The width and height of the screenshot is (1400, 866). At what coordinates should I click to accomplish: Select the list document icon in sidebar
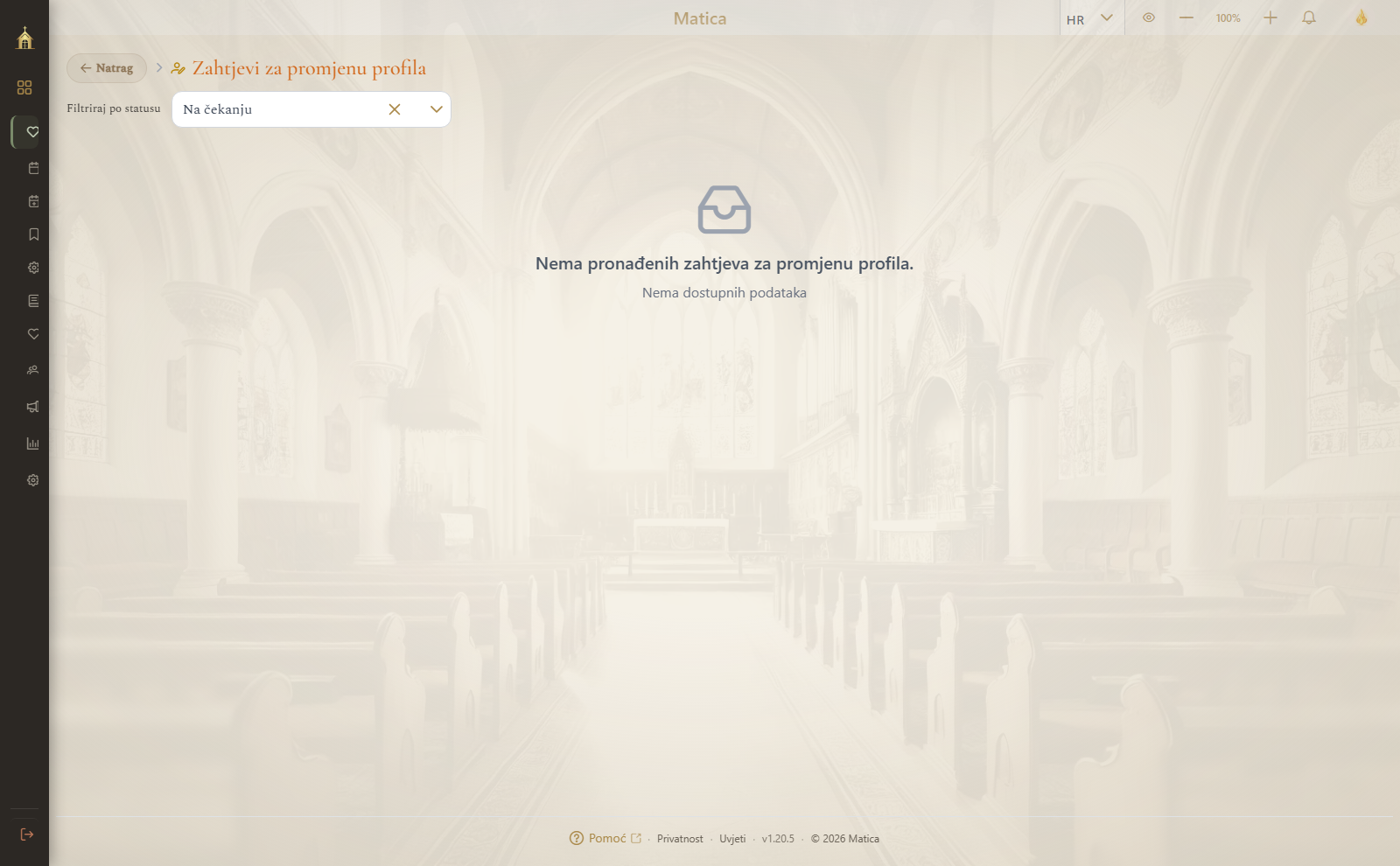(33, 301)
